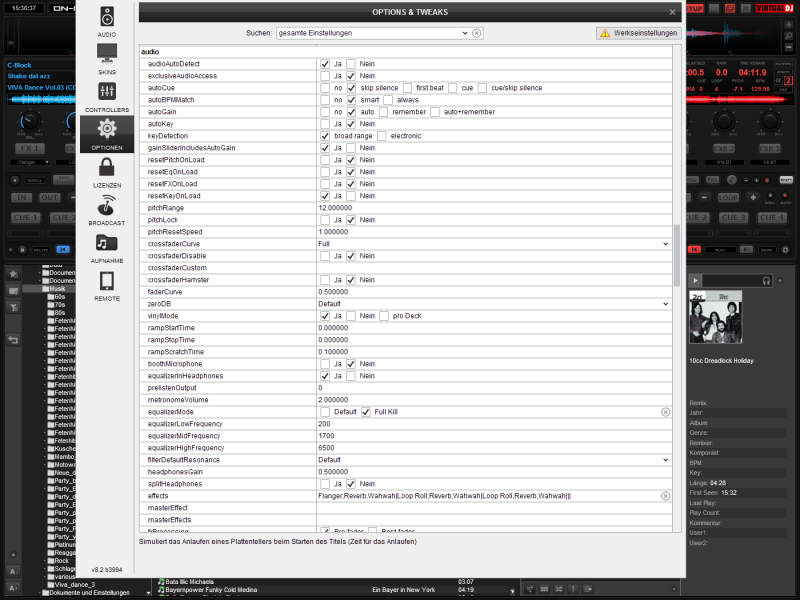Image resolution: width=800 pixels, height=600 pixels.
Task: Clear the Suchen search filter
Action: (x=477, y=33)
